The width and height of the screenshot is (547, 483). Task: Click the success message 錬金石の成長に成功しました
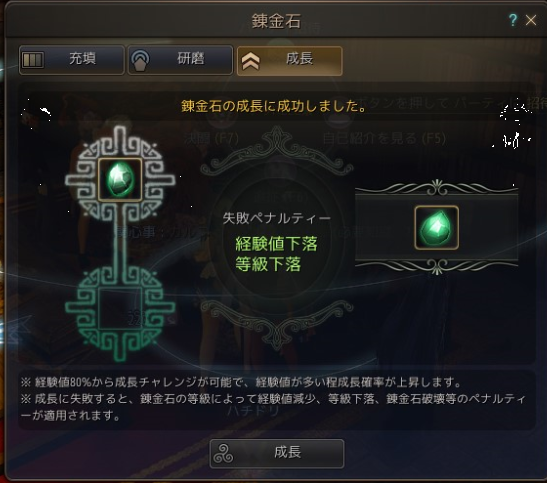click(274, 106)
